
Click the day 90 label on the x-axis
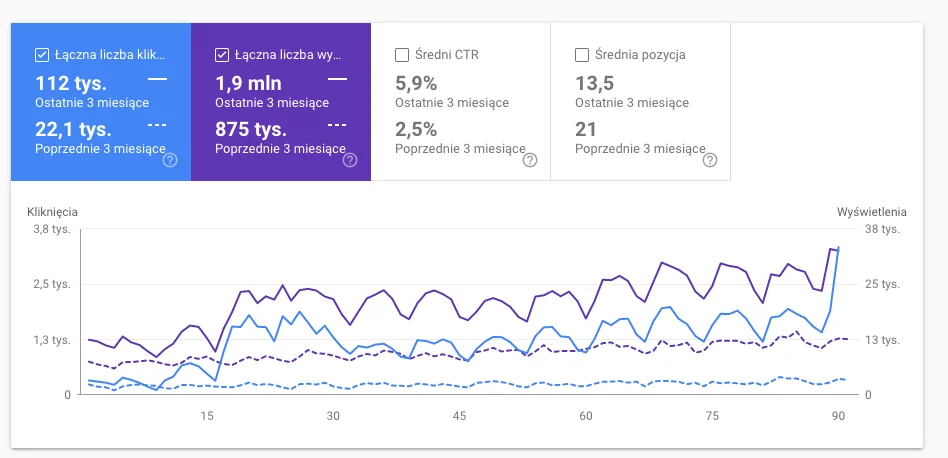pyautogui.click(x=838, y=416)
